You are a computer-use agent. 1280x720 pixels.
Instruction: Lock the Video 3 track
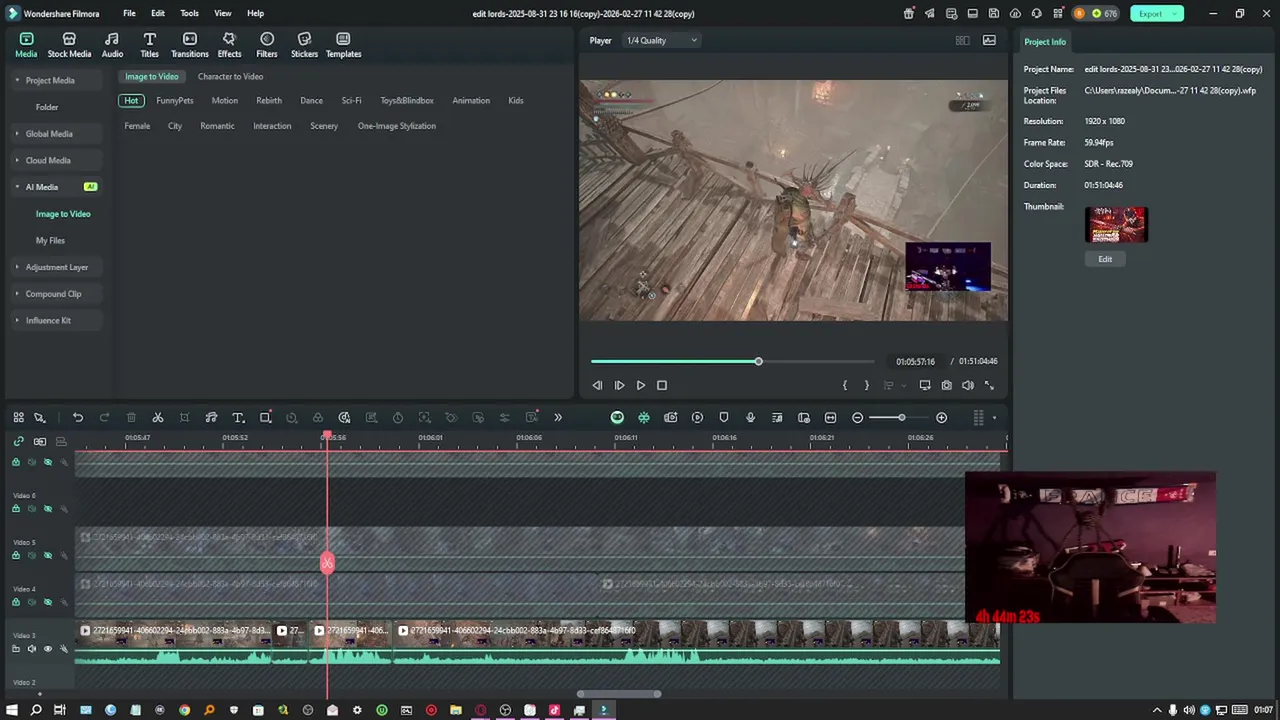click(15, 649)
